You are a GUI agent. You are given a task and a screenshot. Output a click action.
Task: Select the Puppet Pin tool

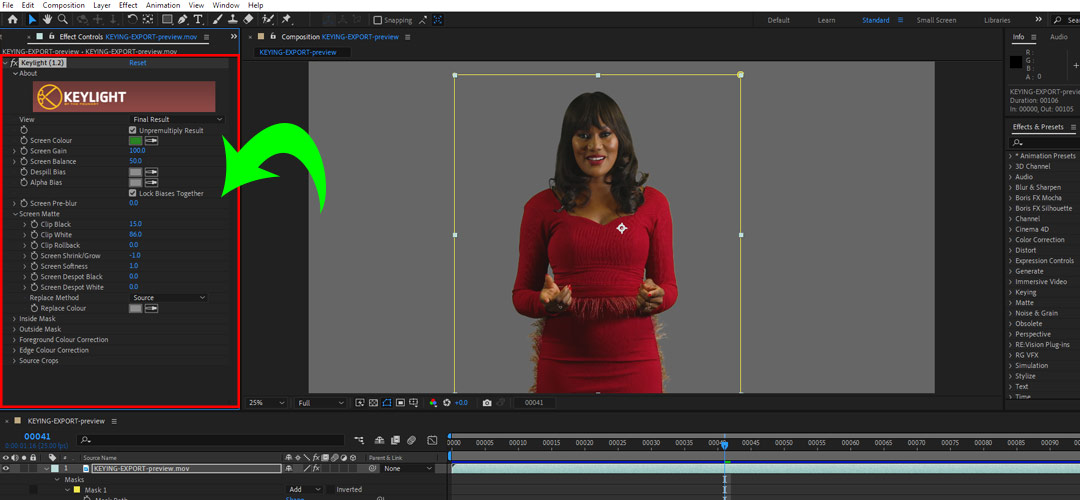coord(286,19)
